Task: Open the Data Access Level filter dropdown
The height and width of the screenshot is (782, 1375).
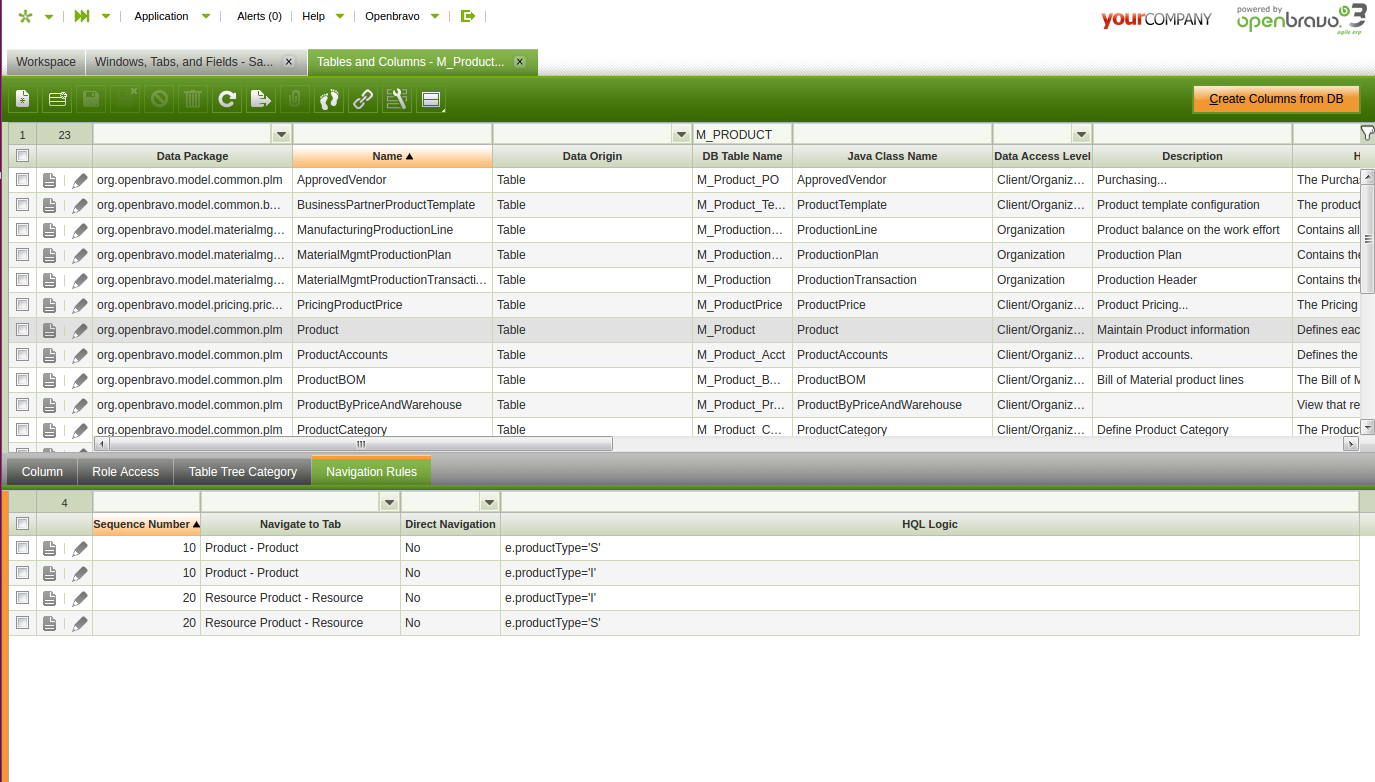Action: click(x=1081, y=134)
